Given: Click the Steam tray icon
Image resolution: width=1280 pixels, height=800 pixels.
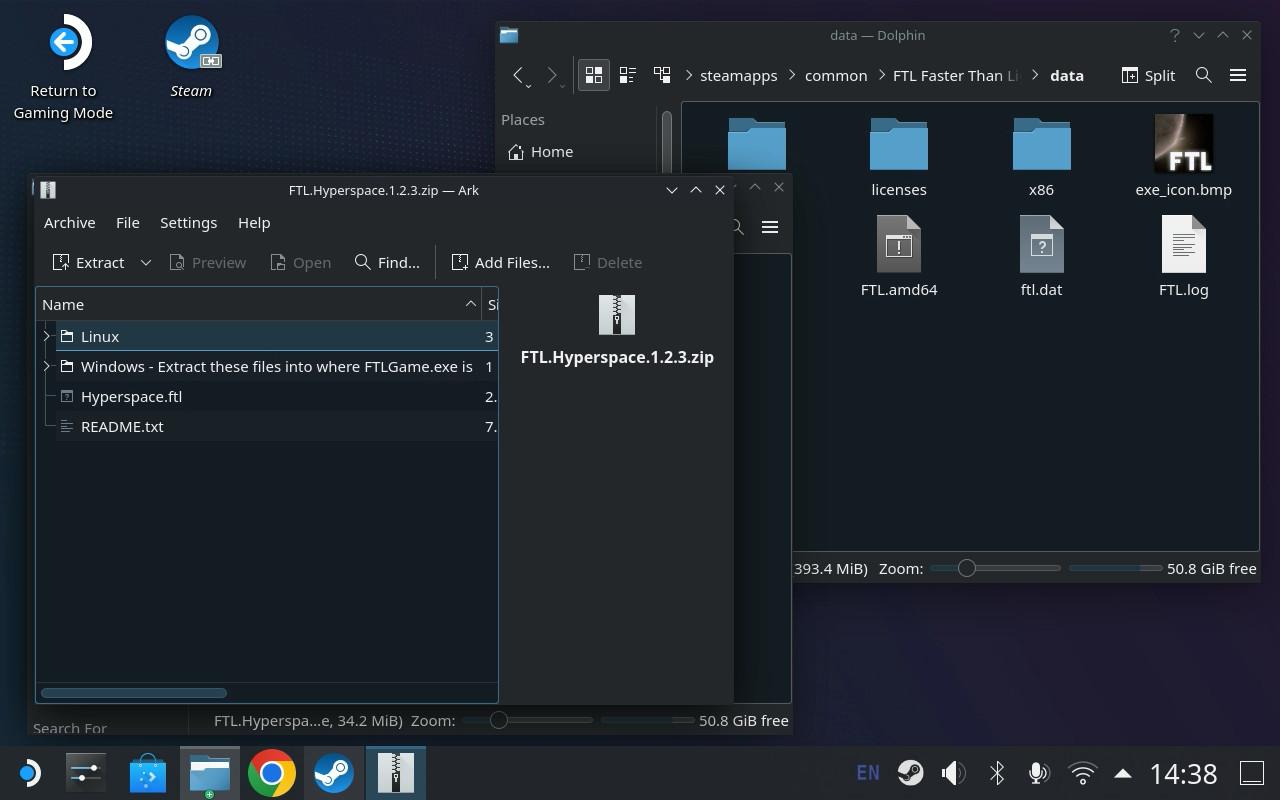Looking at the screenshot, I should tap(910, 773).
